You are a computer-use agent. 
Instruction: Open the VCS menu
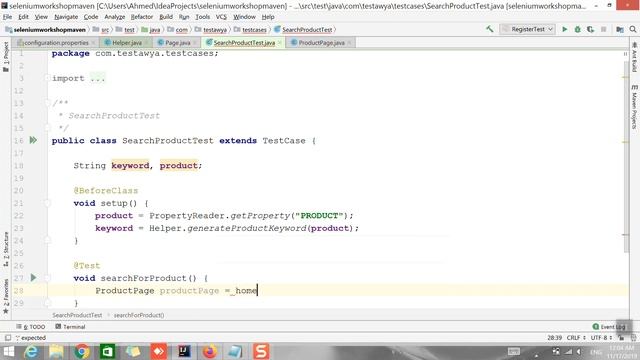pyautogui.click(x=221, y=17)
